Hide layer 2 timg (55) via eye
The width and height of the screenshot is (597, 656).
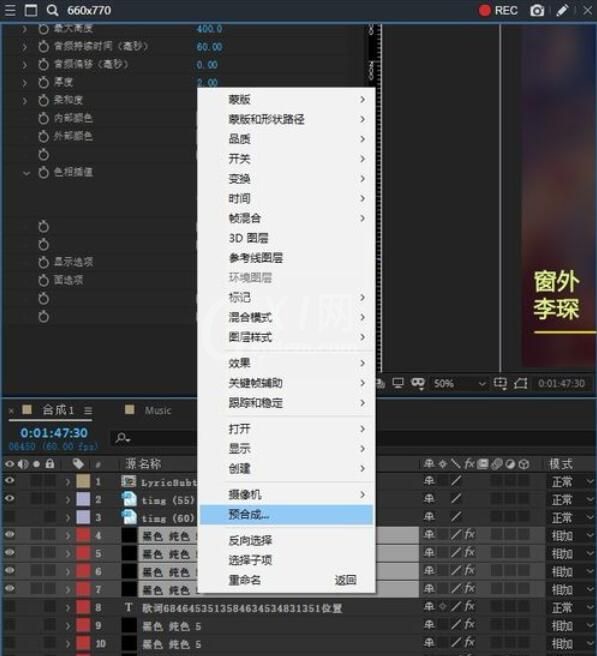click(9, 499)
